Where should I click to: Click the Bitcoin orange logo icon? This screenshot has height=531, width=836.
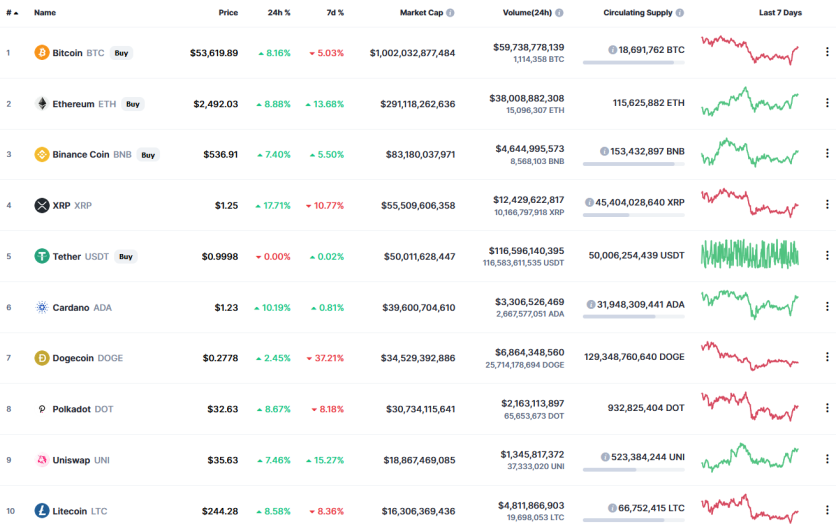tap(42, 53)
